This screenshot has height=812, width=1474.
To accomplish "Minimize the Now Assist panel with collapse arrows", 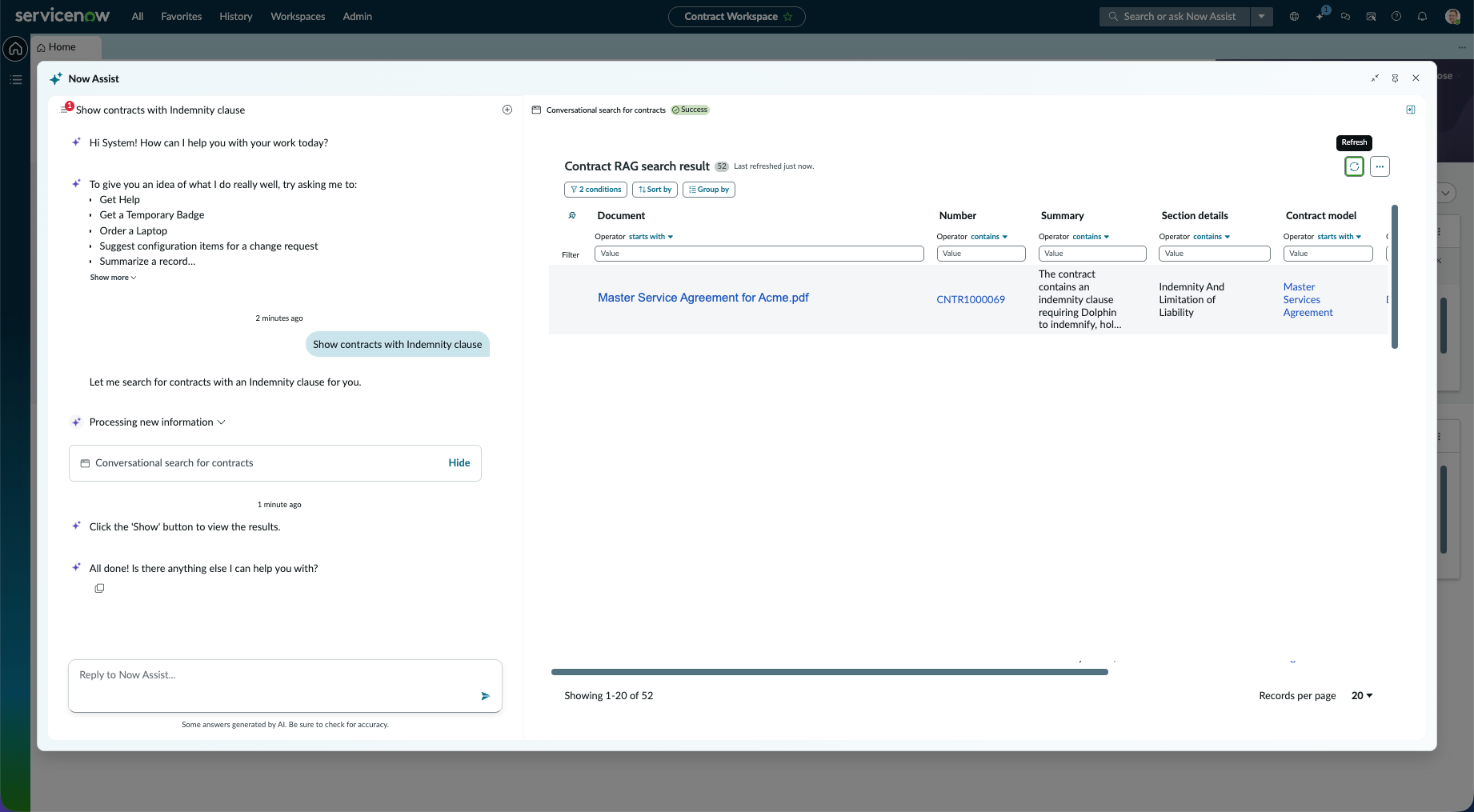I will point(1375,78).
